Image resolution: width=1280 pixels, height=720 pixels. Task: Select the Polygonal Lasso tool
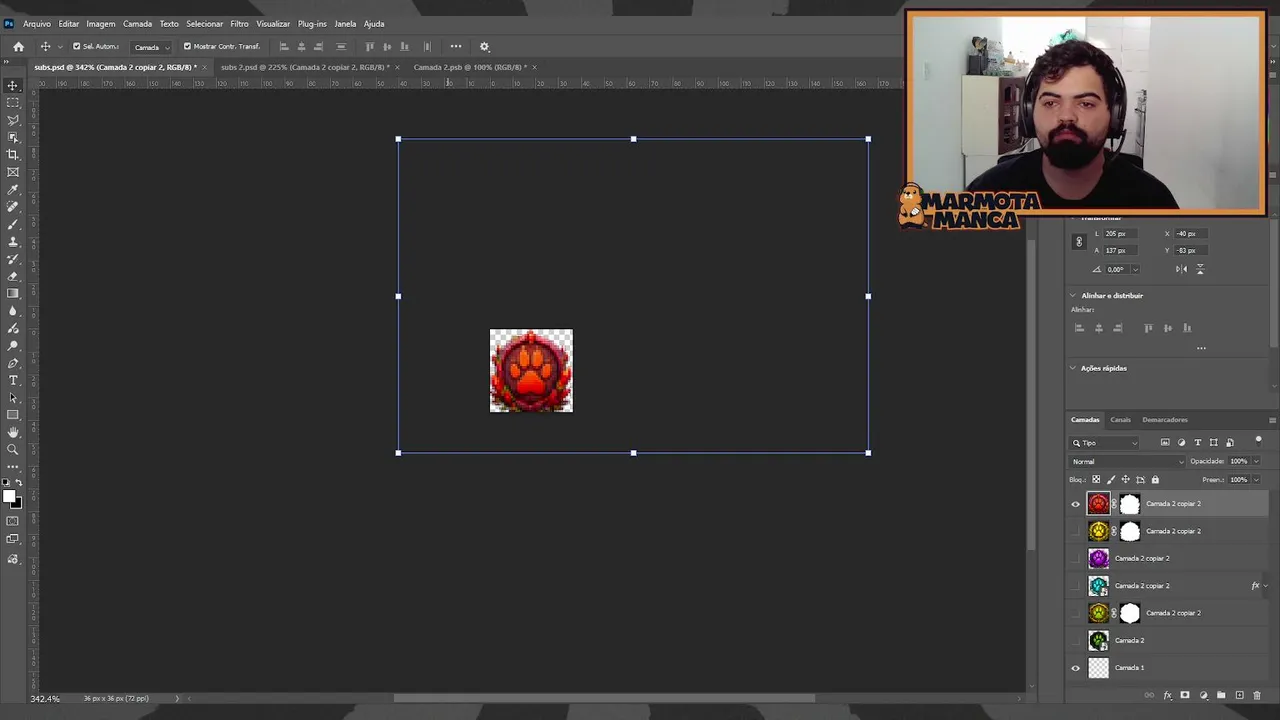(13, 120)
